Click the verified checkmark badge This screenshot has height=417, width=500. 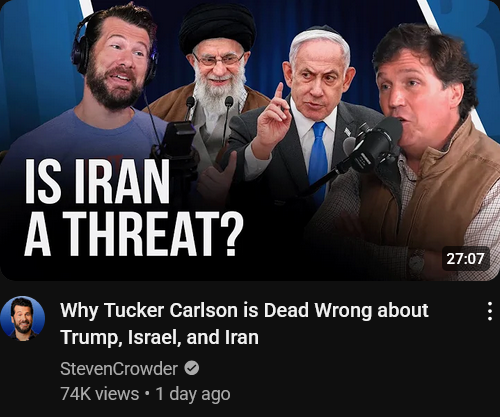192,368
